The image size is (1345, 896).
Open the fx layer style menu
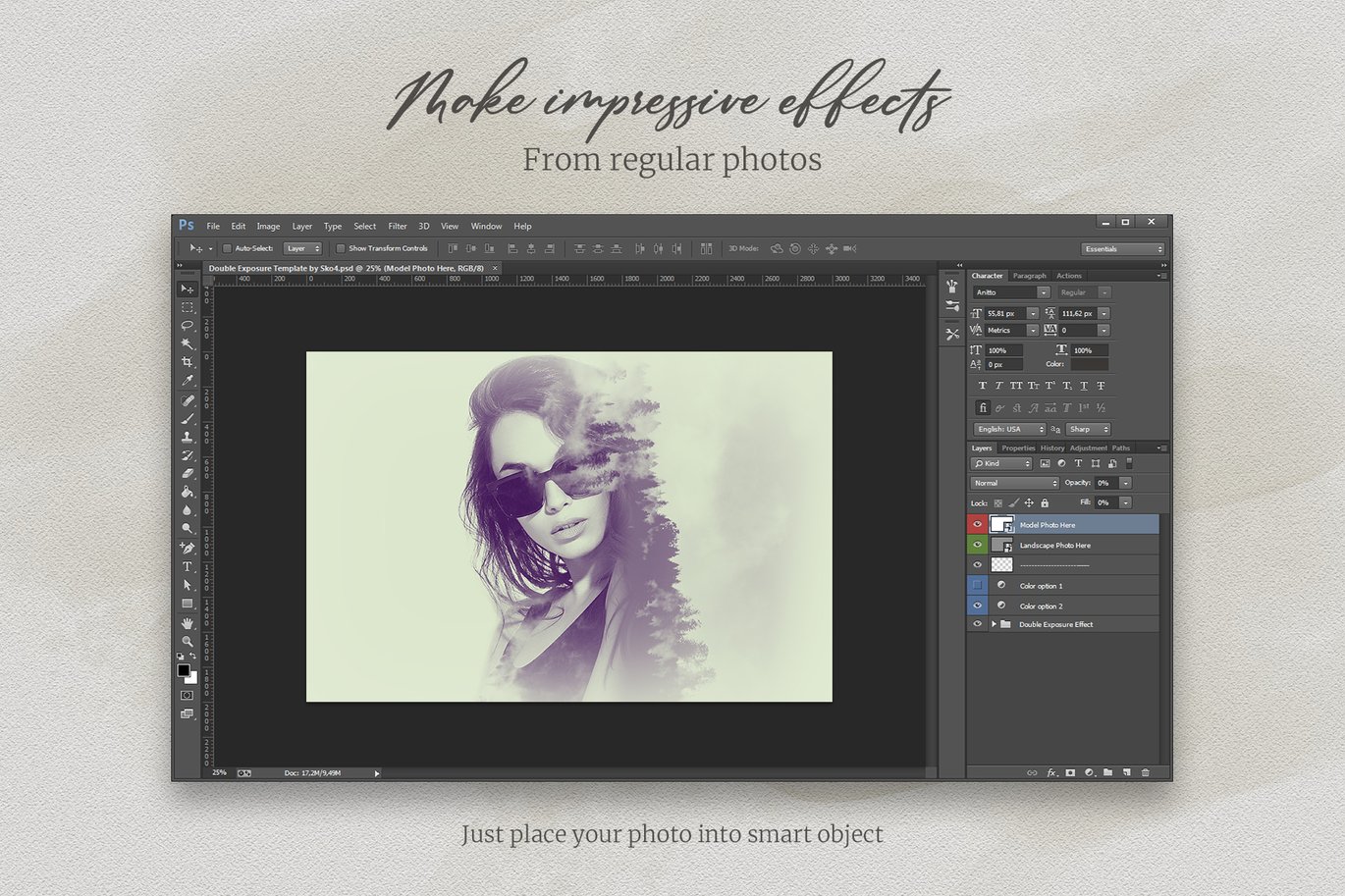[x=1051, y=772]
